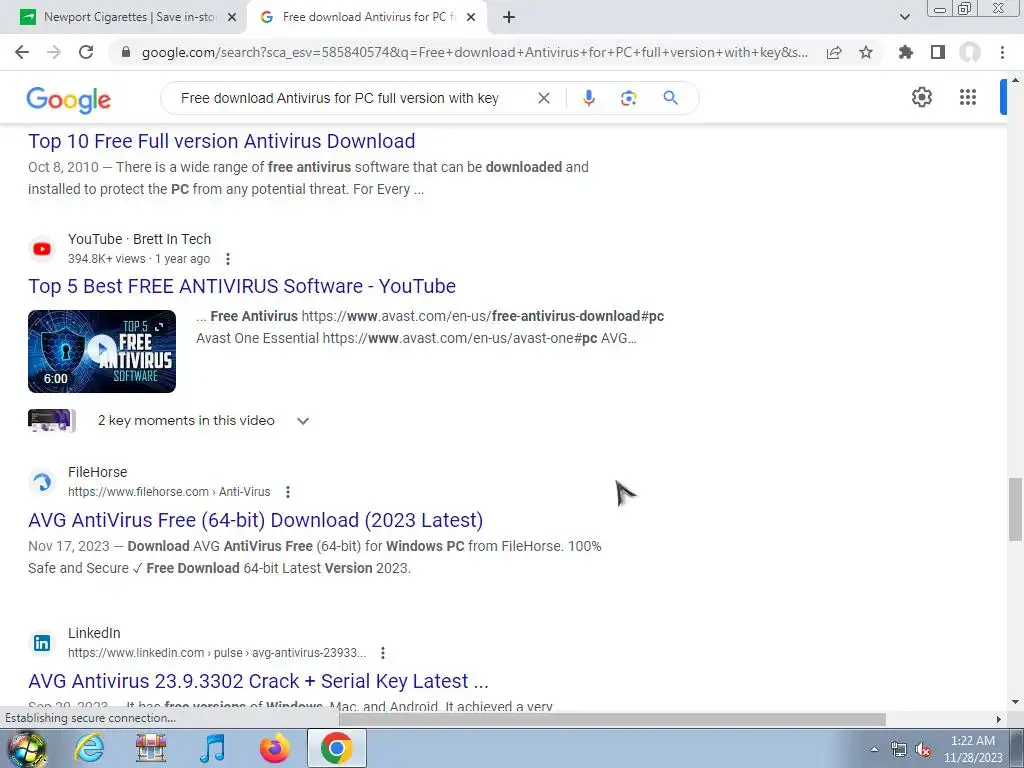Click the key moments preview thumbnail
Screen dimensions: 1024x768
point(52,421)
